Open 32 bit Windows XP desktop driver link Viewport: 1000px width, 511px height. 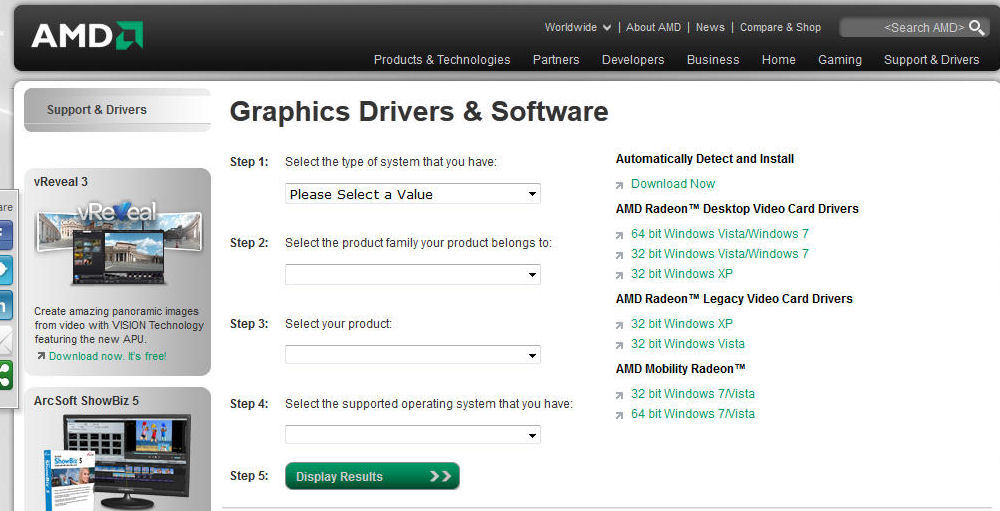click(682, 274)
